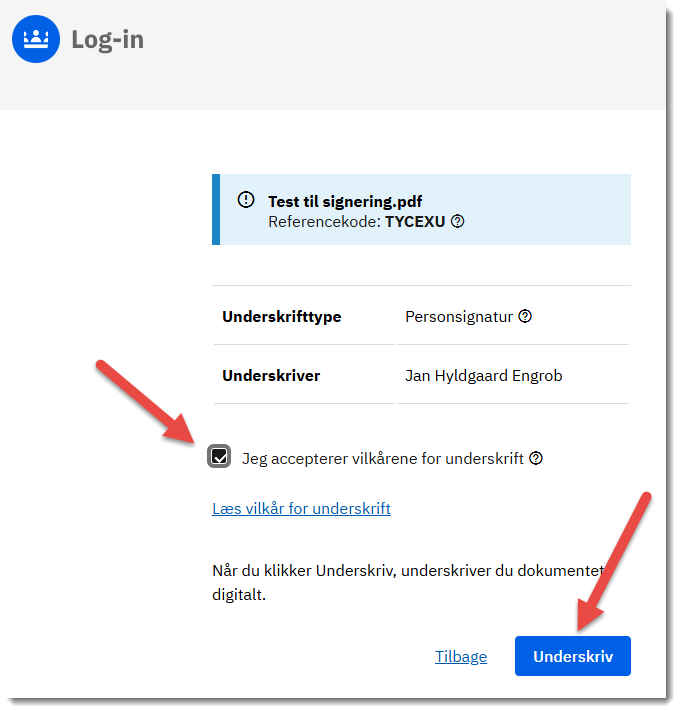Select the signer name Jan Hyldgaard Engrob
The height and width of the screenshot is (713, 681).
pyautogui.click(x=483, y=376)
